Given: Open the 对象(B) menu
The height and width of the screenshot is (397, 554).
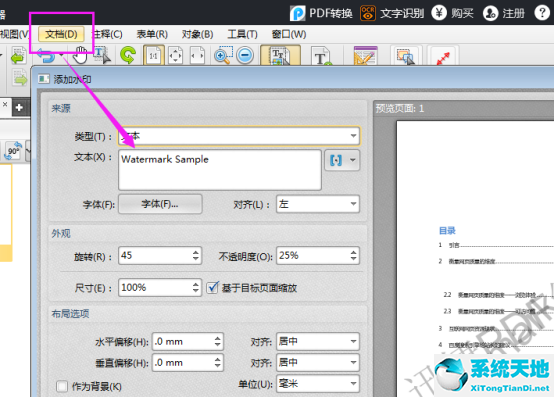Looking at the screenshot, I should pyautogui.click(x=197, y=34).
